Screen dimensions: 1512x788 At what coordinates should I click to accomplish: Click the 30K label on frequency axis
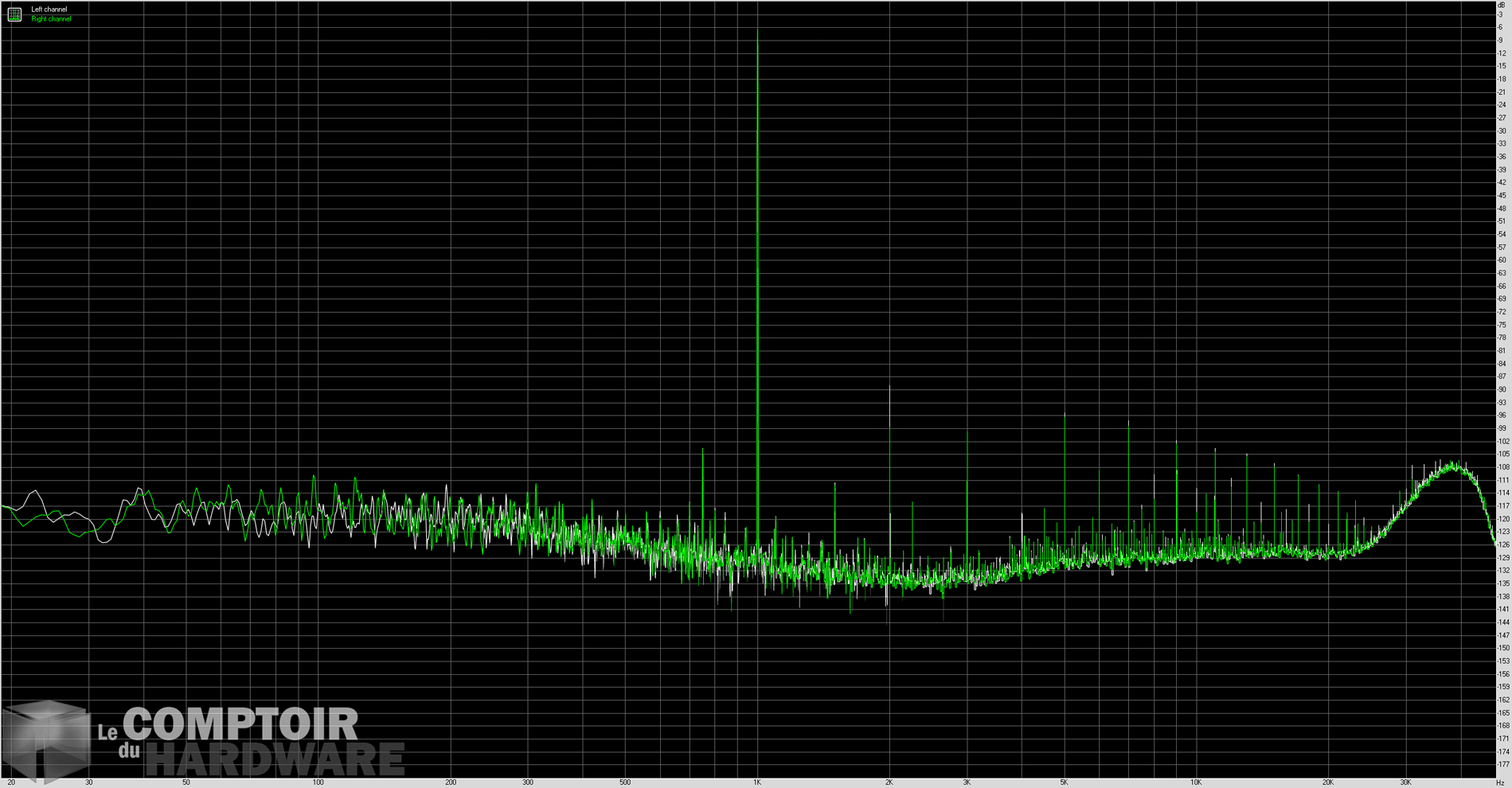(1406, 782)
